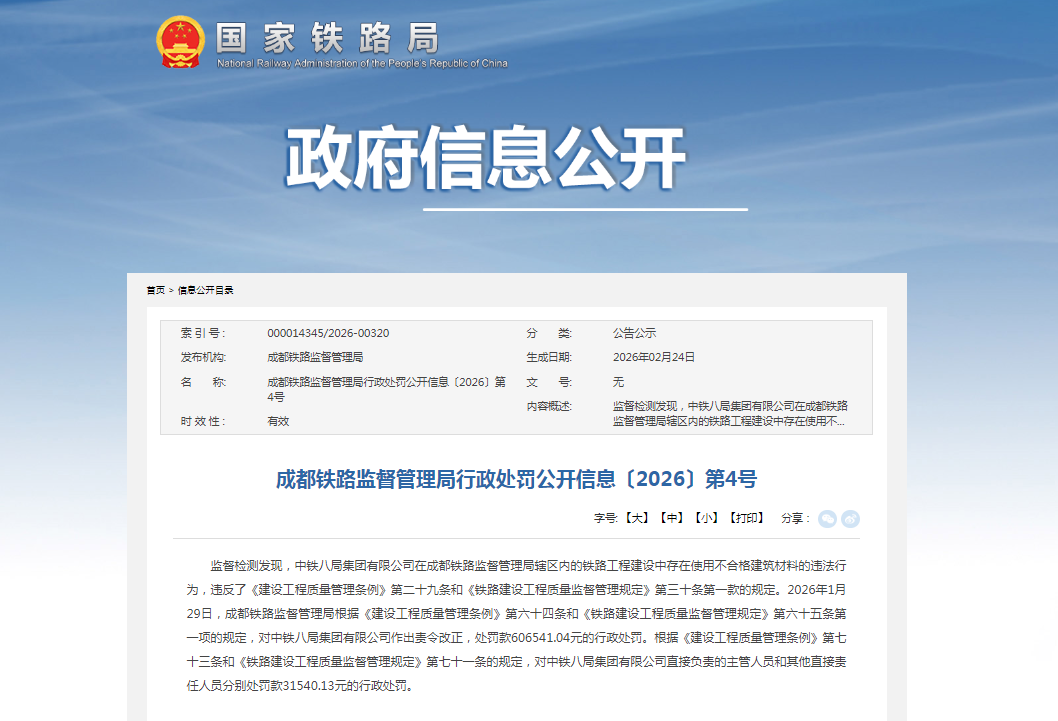Set font size to 大 (large)

coord(637,518)
